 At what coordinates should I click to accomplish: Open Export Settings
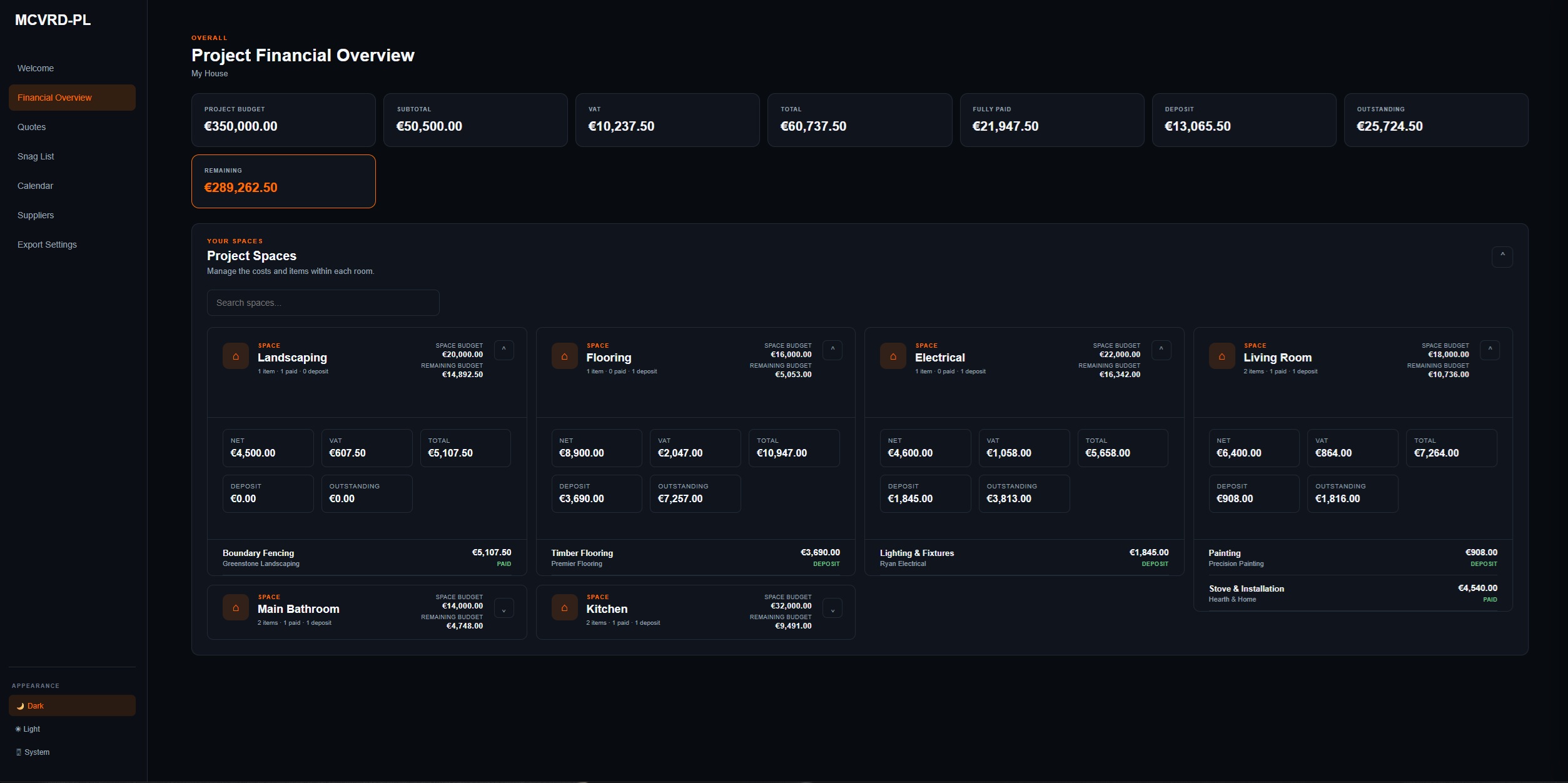pyautogui.click(x=72, y=245)
